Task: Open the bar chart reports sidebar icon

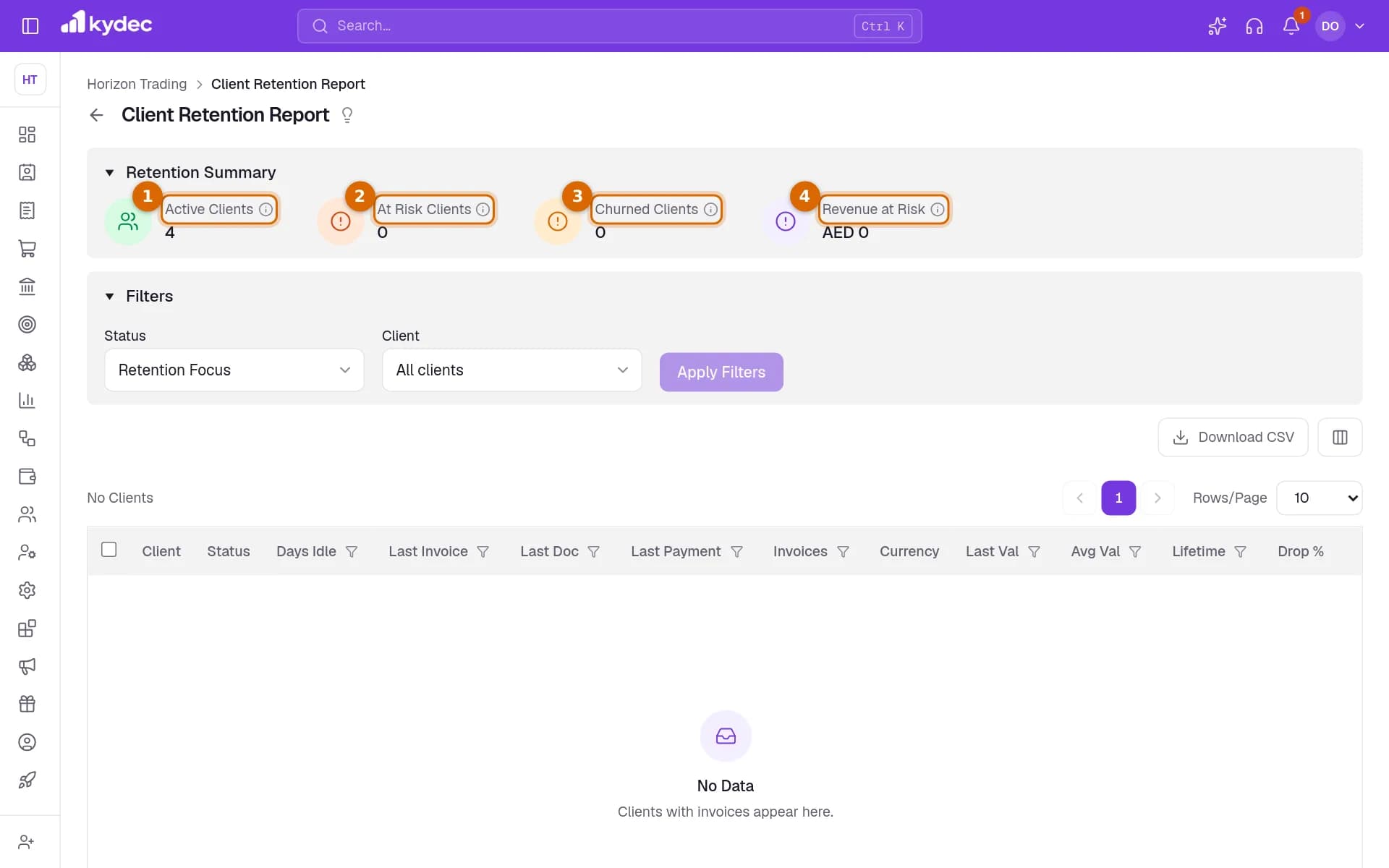Action: 27,400
